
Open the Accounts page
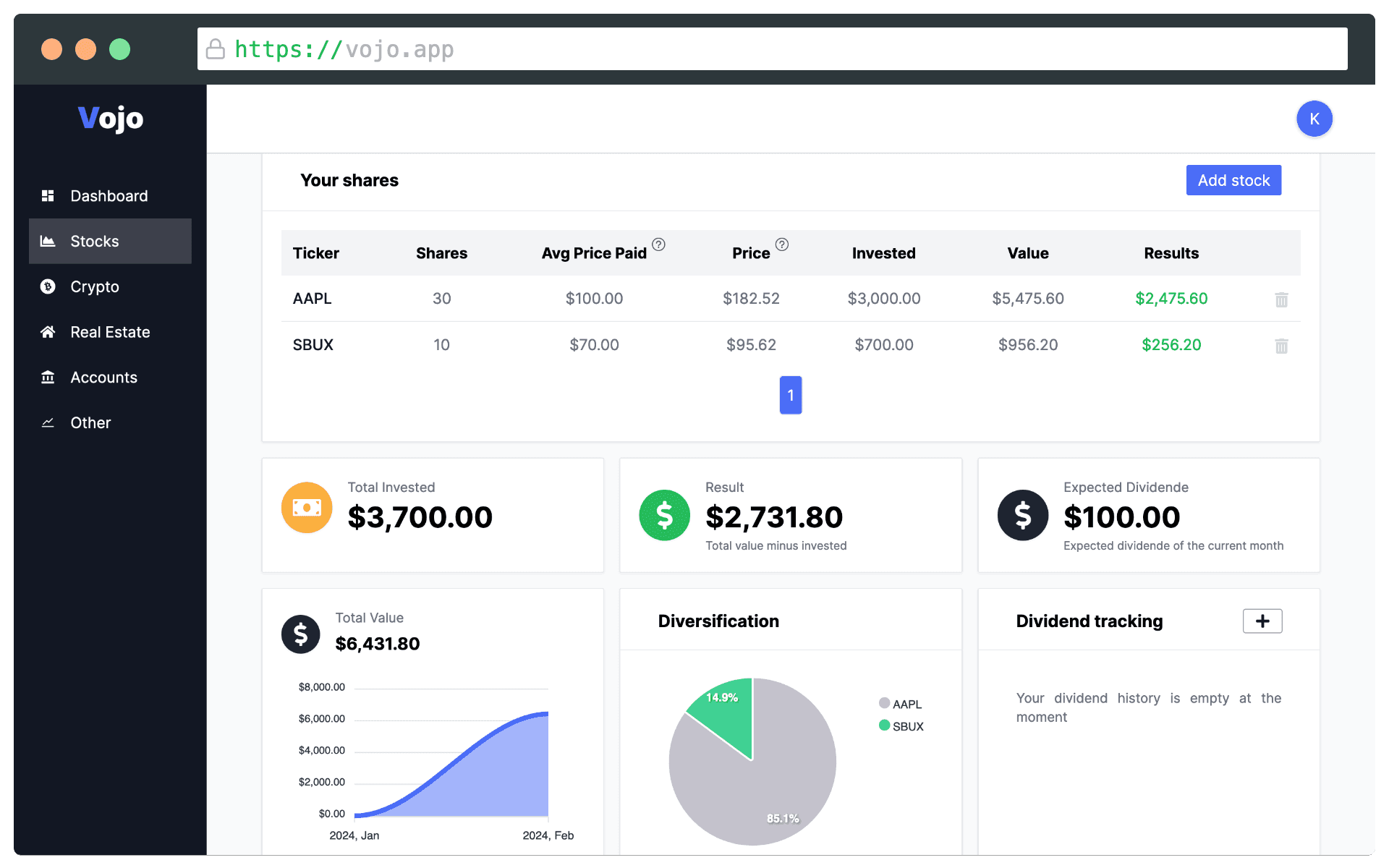point(103,378)
